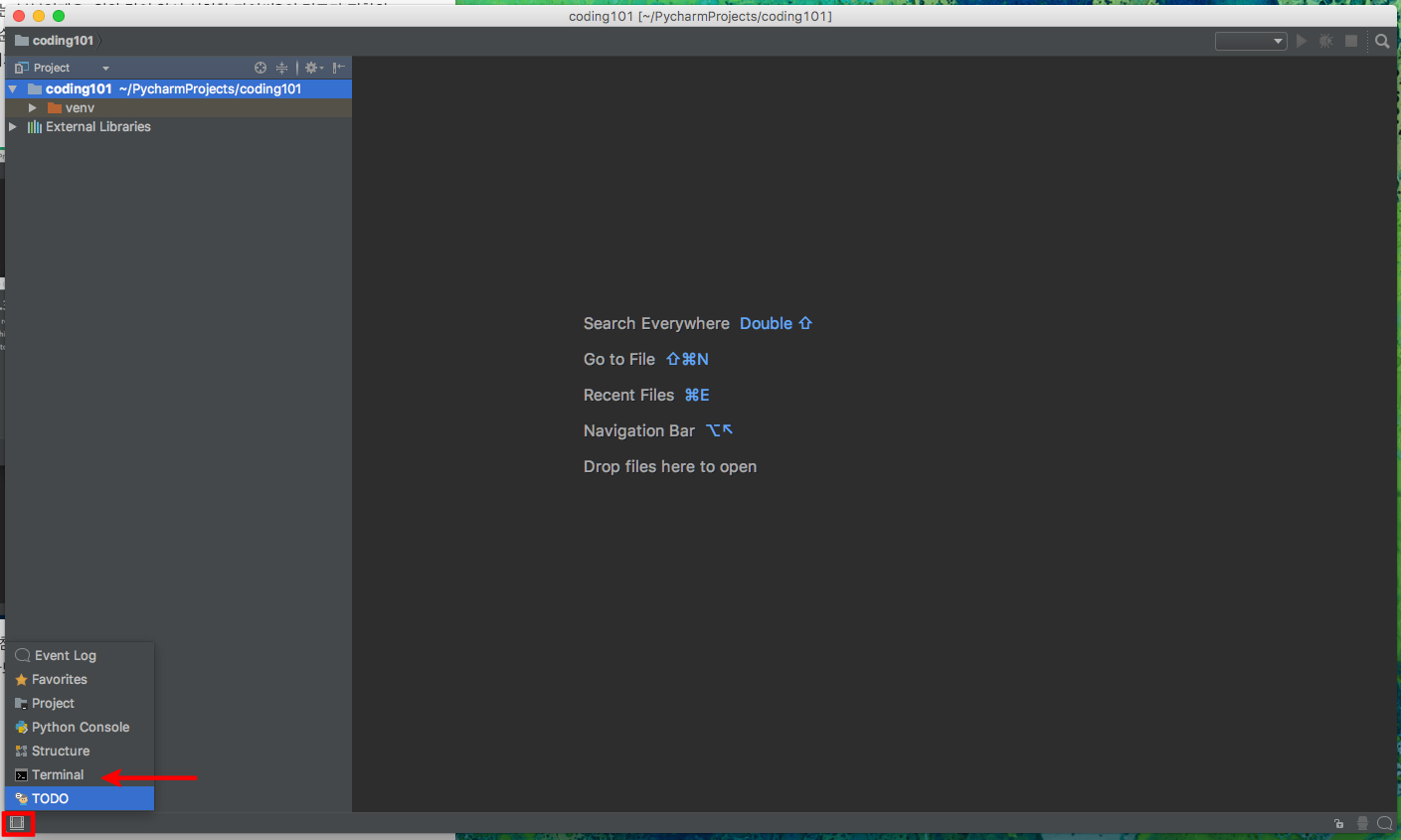Collapse the coding101 project root node
This screenshot has height=840, width=1401.
[13, 89]
